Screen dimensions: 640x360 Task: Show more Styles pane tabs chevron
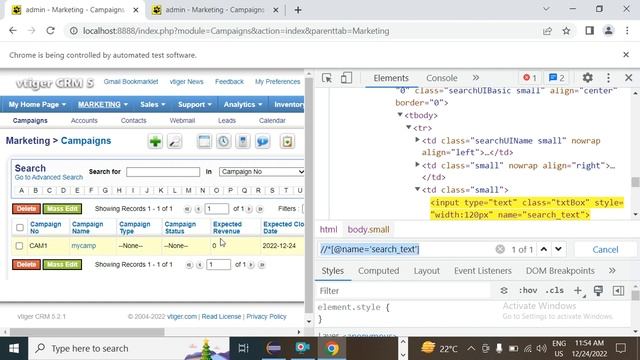[x=612, y=271]
